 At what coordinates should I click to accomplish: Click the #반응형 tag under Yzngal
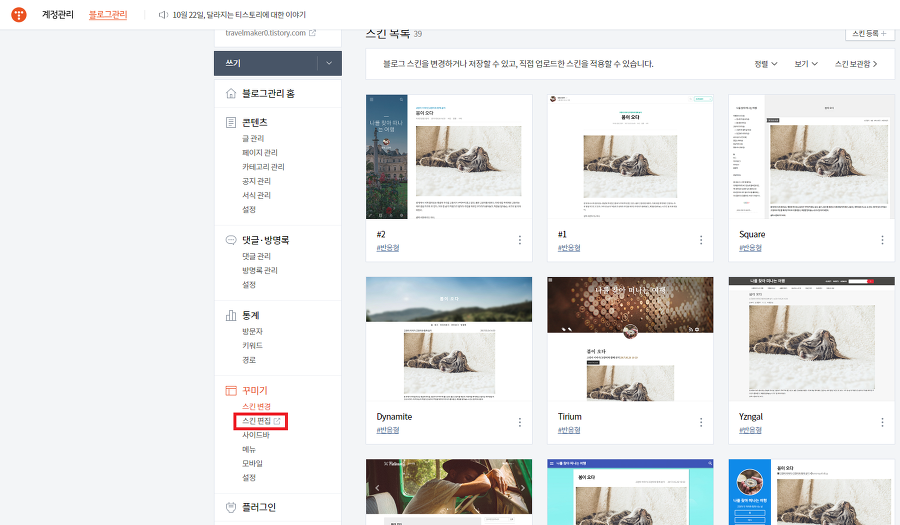[750, 430]
